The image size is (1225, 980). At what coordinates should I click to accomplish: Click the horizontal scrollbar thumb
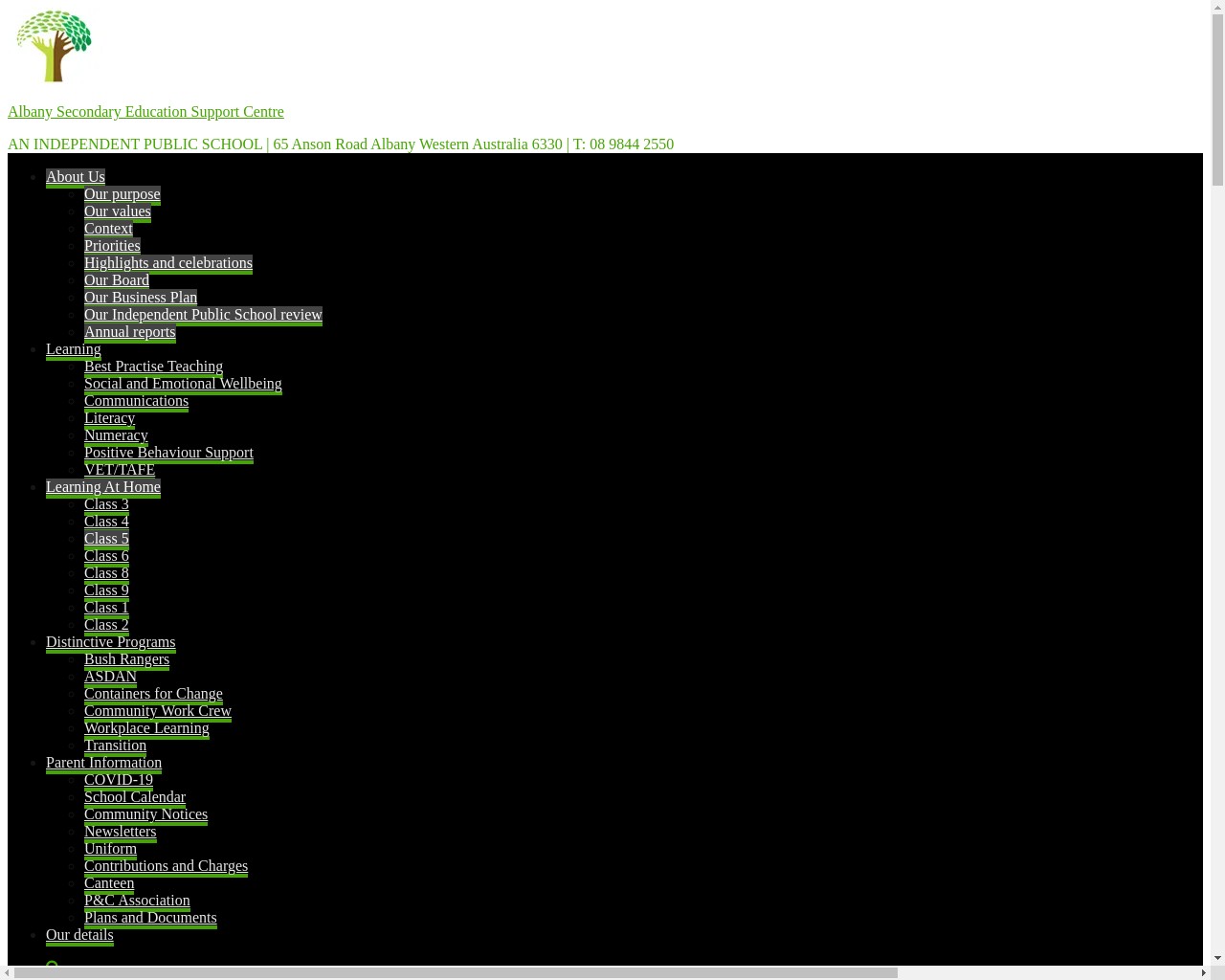point(456,972)
